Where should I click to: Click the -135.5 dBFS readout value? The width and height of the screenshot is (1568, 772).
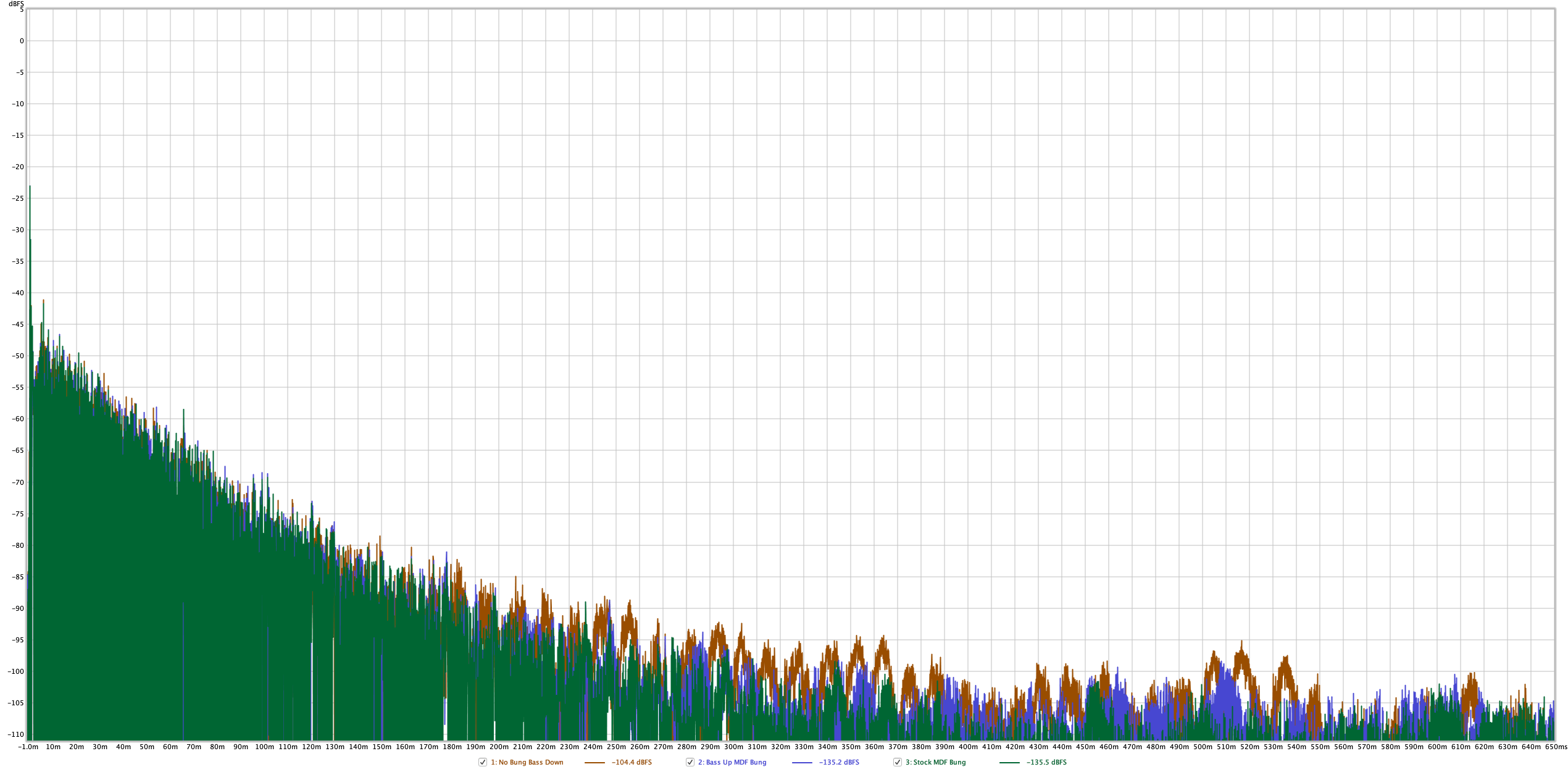point(1046,762)
